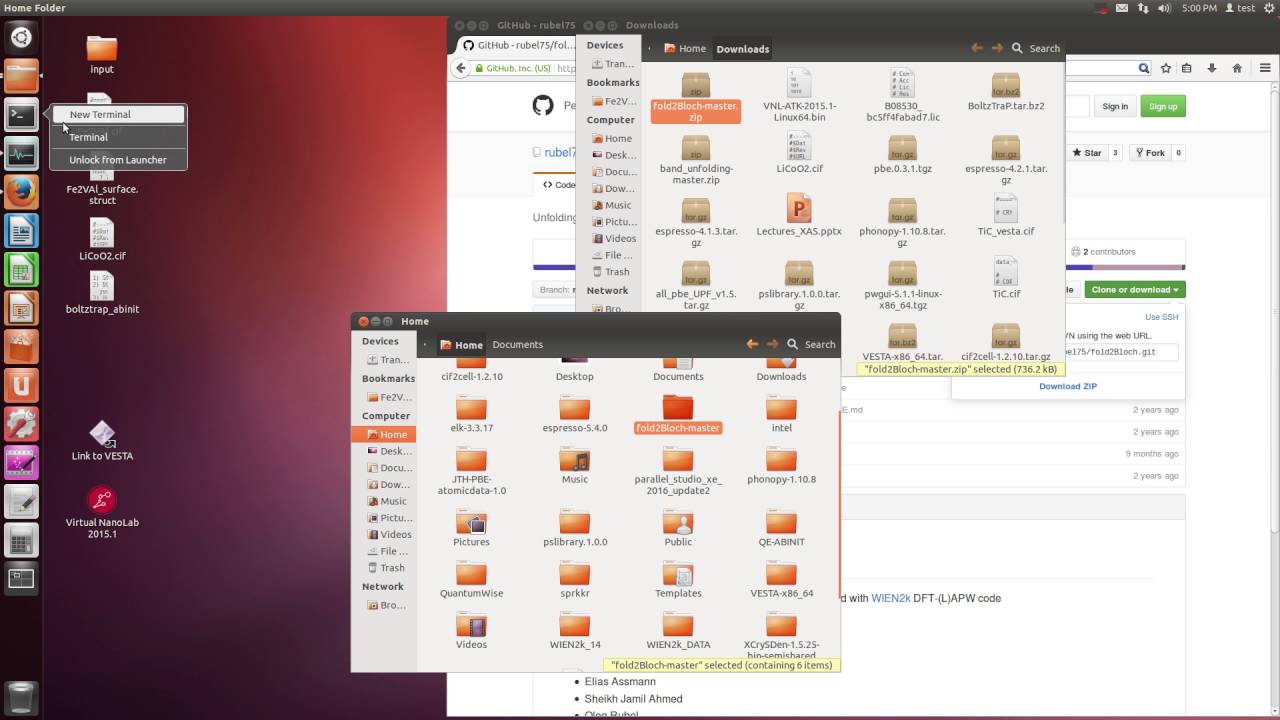Launch System Monitor from the launcher
Viewport: 1280px width, 720px height.
click(x=21, y=153)
